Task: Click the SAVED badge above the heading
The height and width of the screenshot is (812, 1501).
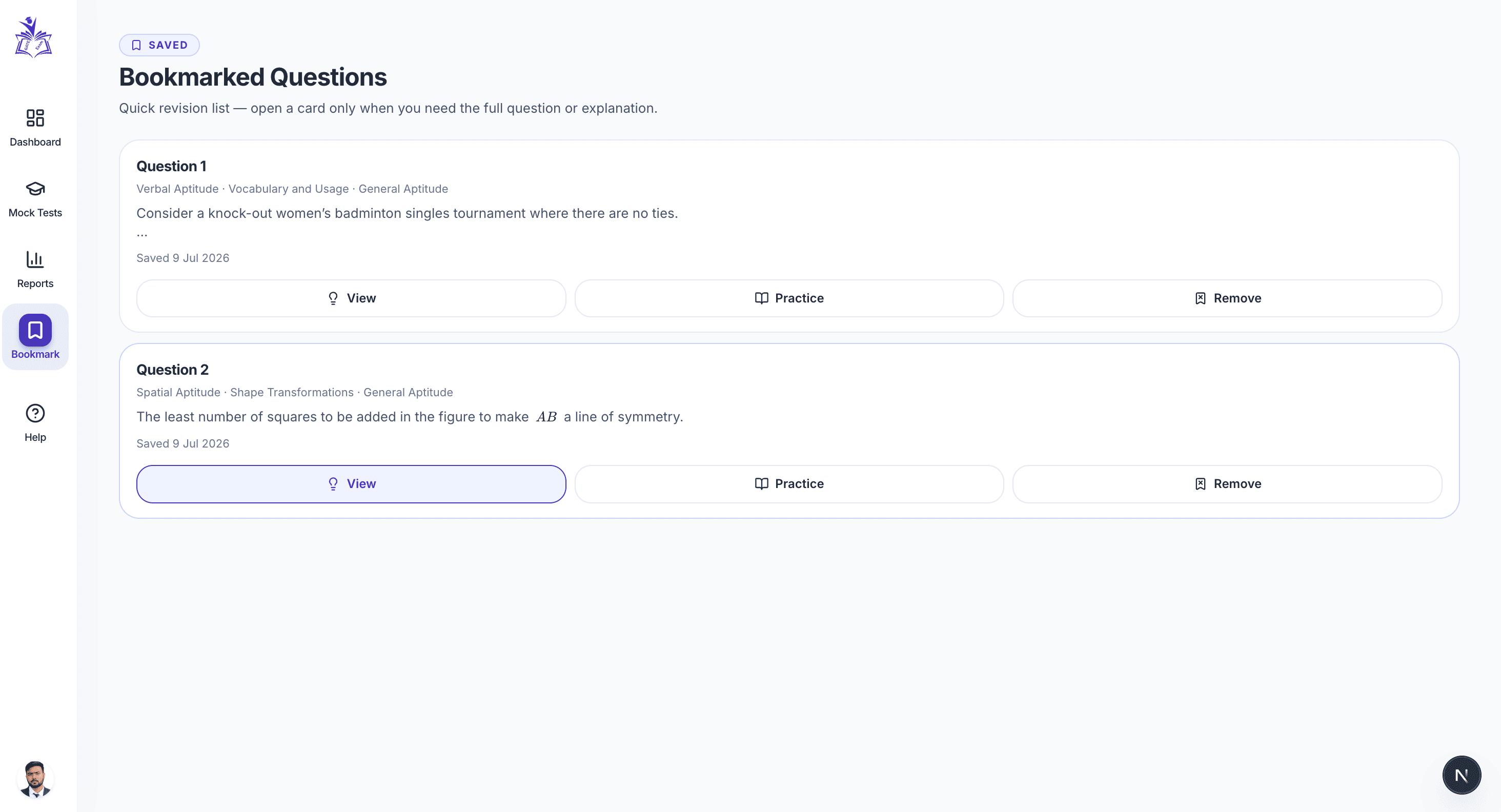Action: (x=159, y=45)
